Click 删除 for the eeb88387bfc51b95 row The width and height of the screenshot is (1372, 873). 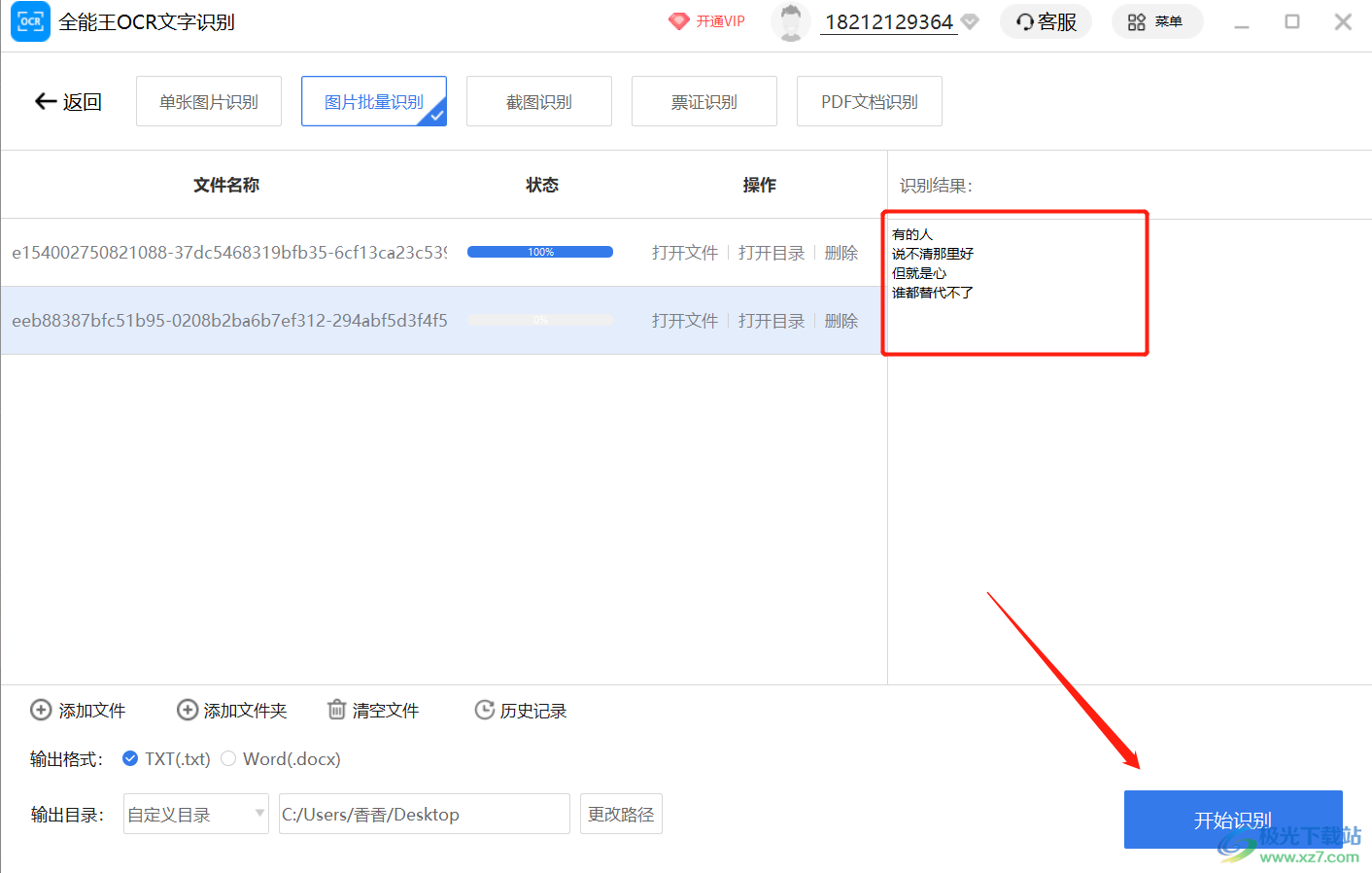point(841,321)
